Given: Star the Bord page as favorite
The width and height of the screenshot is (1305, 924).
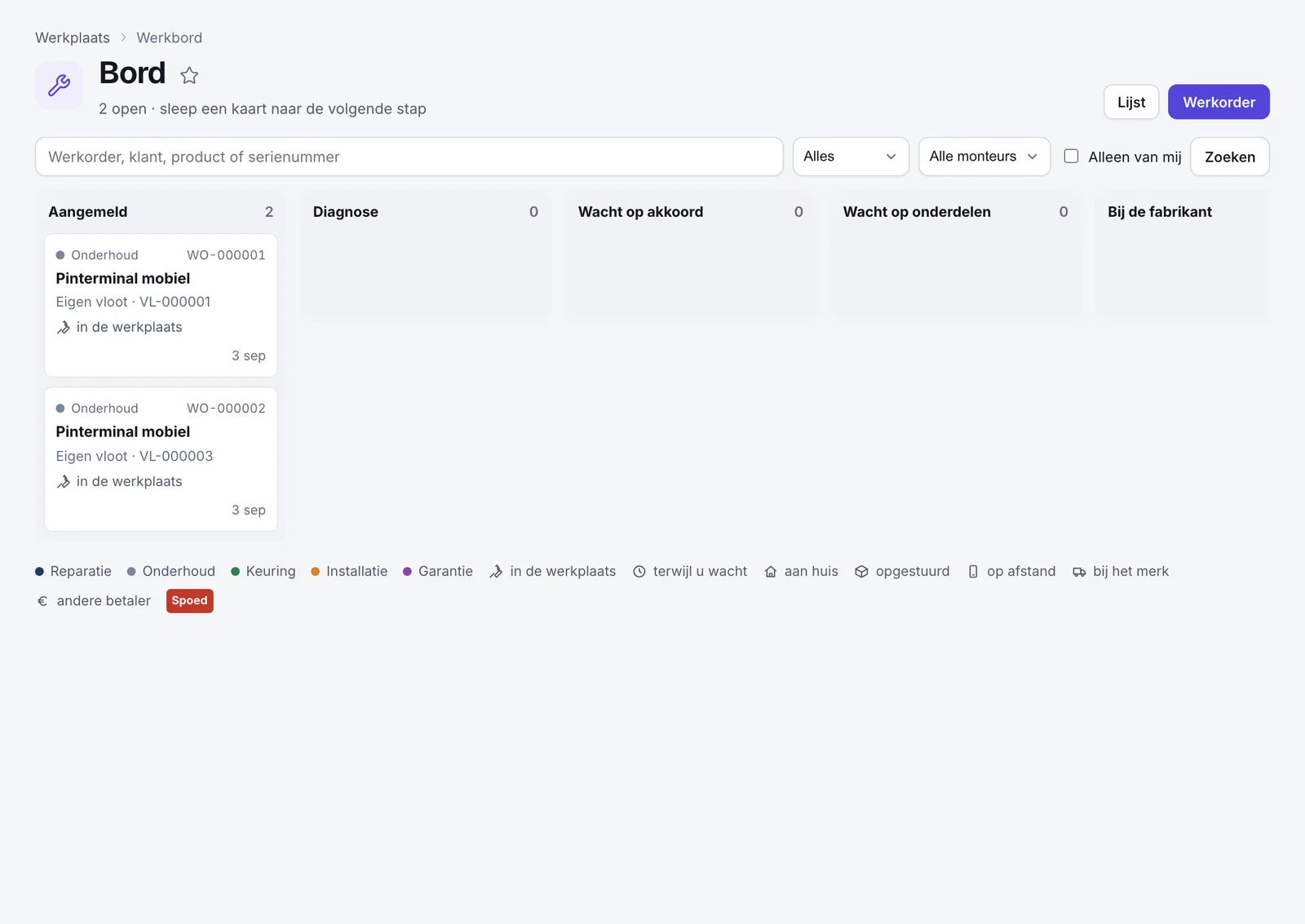Looking at the screenshot, I should 189,76.
